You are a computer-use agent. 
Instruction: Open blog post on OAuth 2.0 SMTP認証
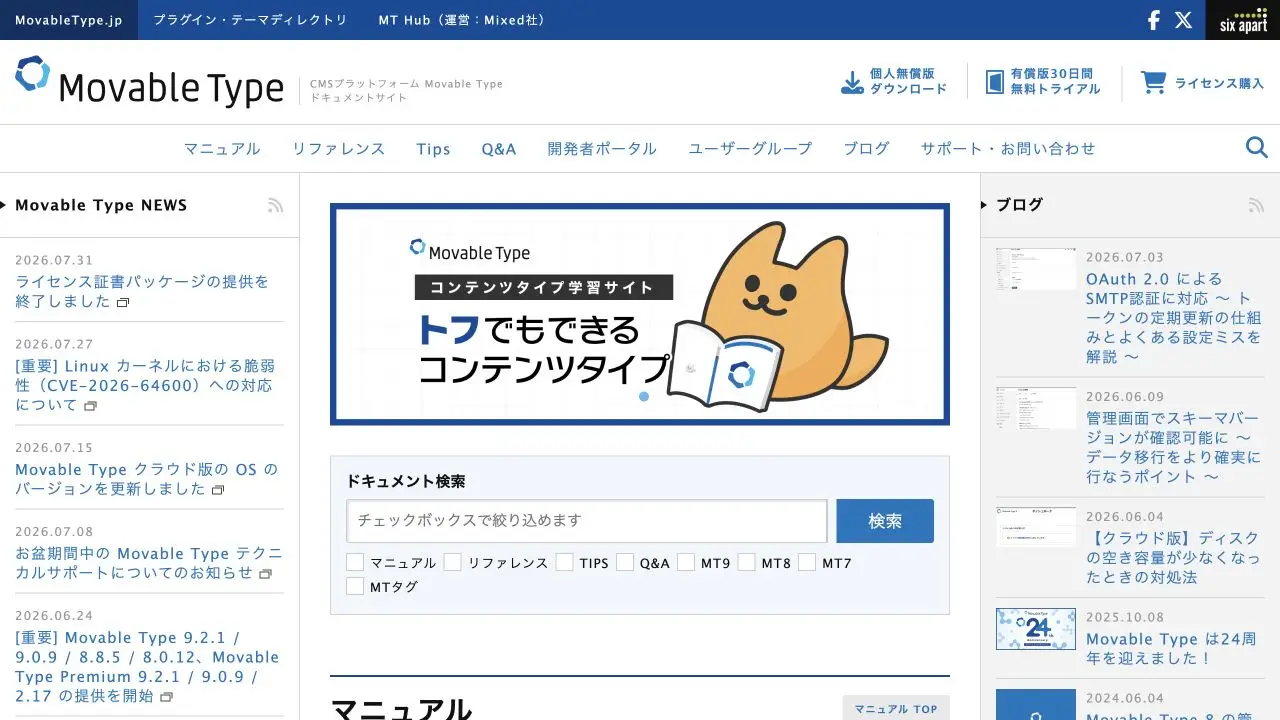[1174, 317]
